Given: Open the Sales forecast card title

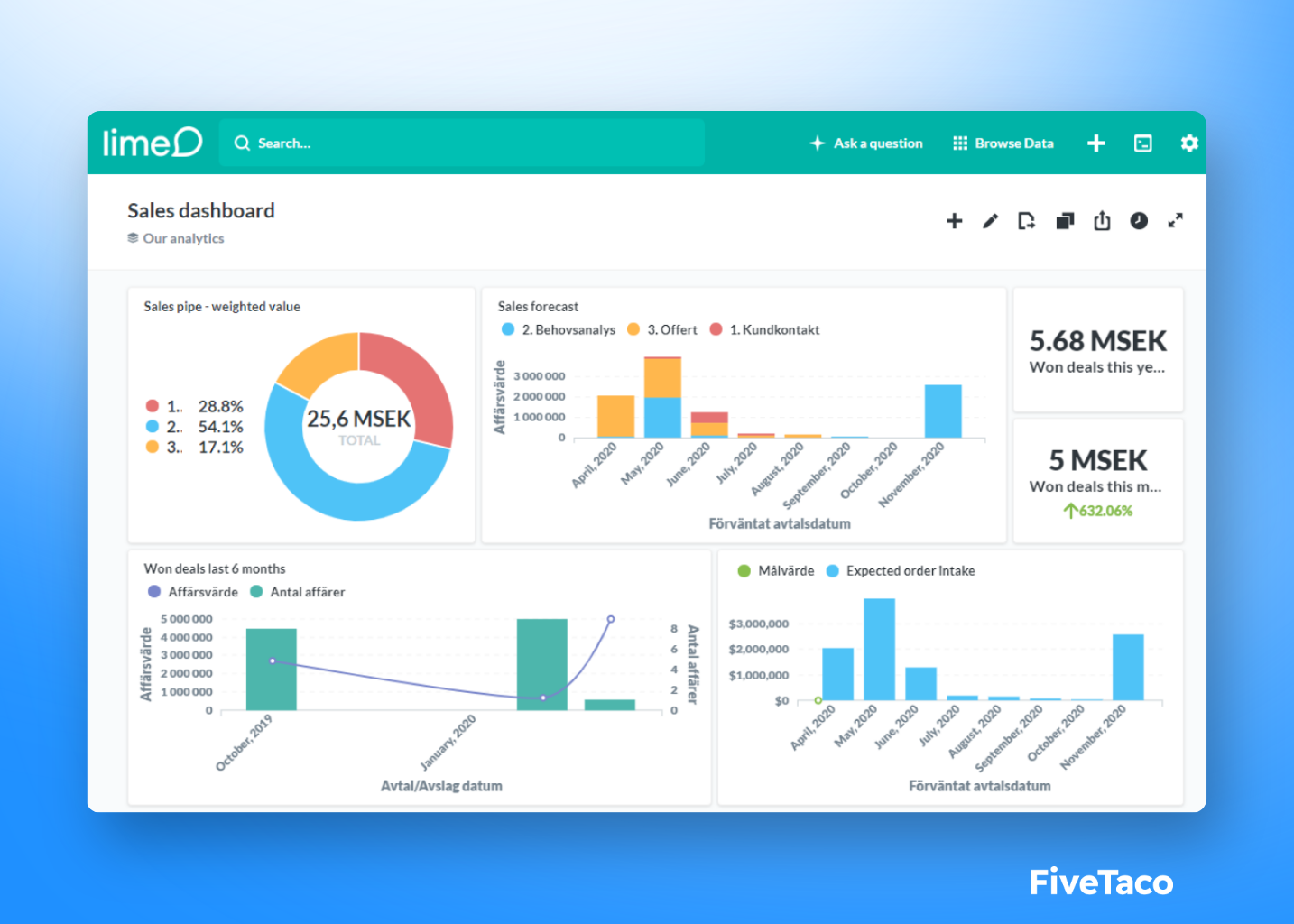Looking at the screenshot, I should pyautogui.click(x=538, y=307).
